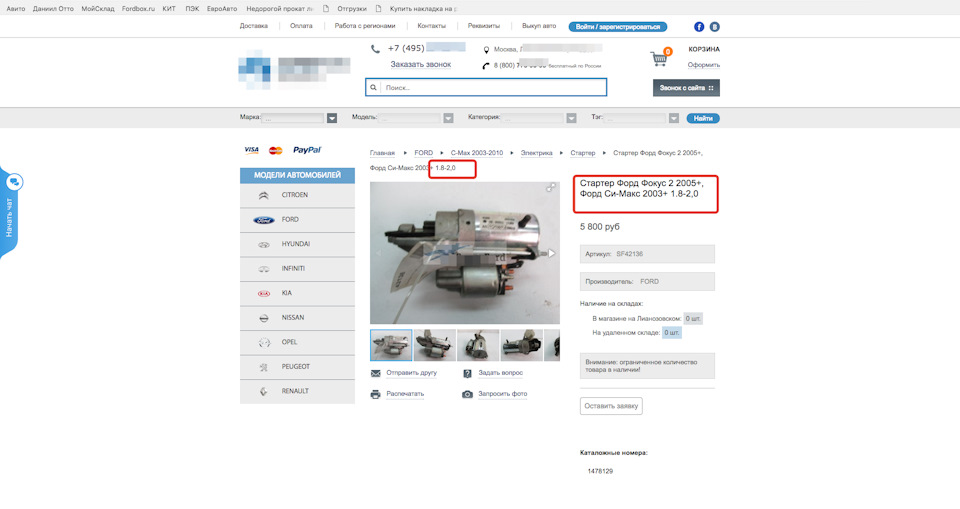This screenshot has width=960, height=509.
Task: Click the PayPal logo
Action: (x=307, y=150)
